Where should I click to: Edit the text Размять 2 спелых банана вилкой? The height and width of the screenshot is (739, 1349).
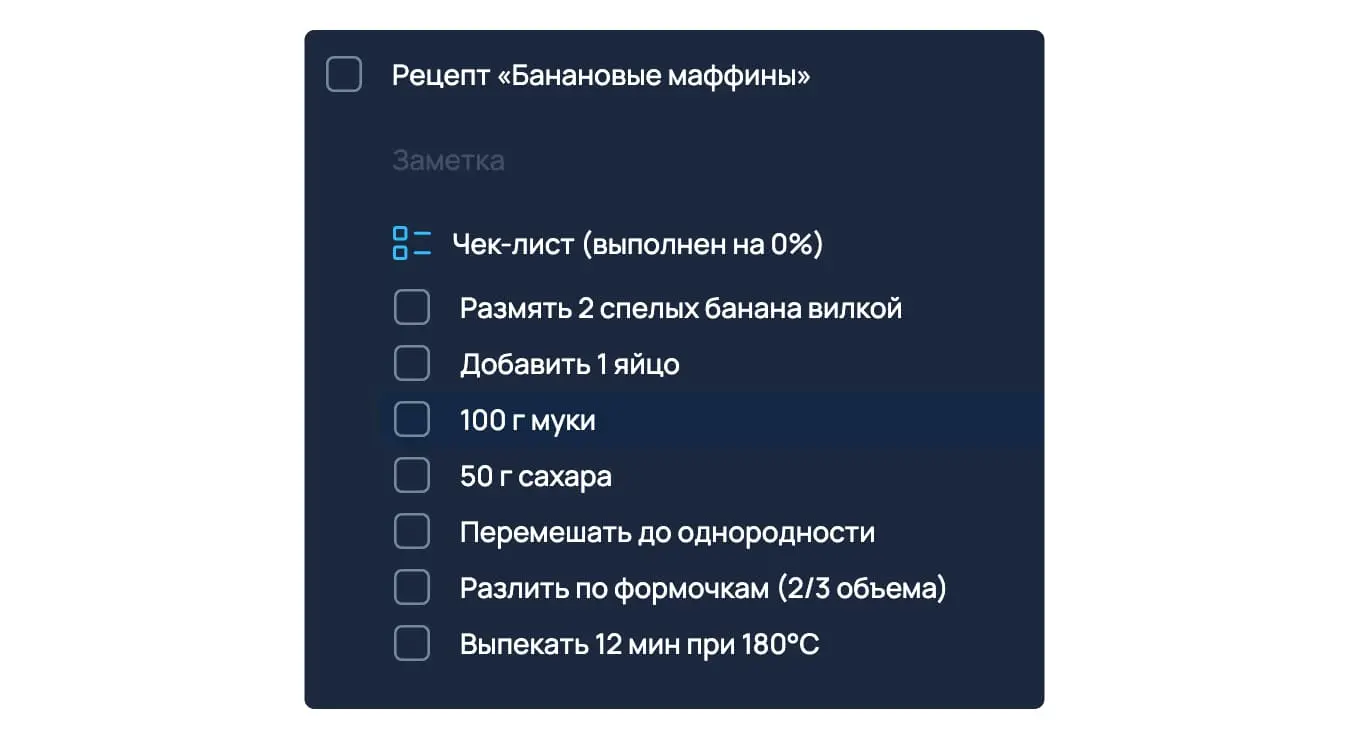tap(681, 308)
